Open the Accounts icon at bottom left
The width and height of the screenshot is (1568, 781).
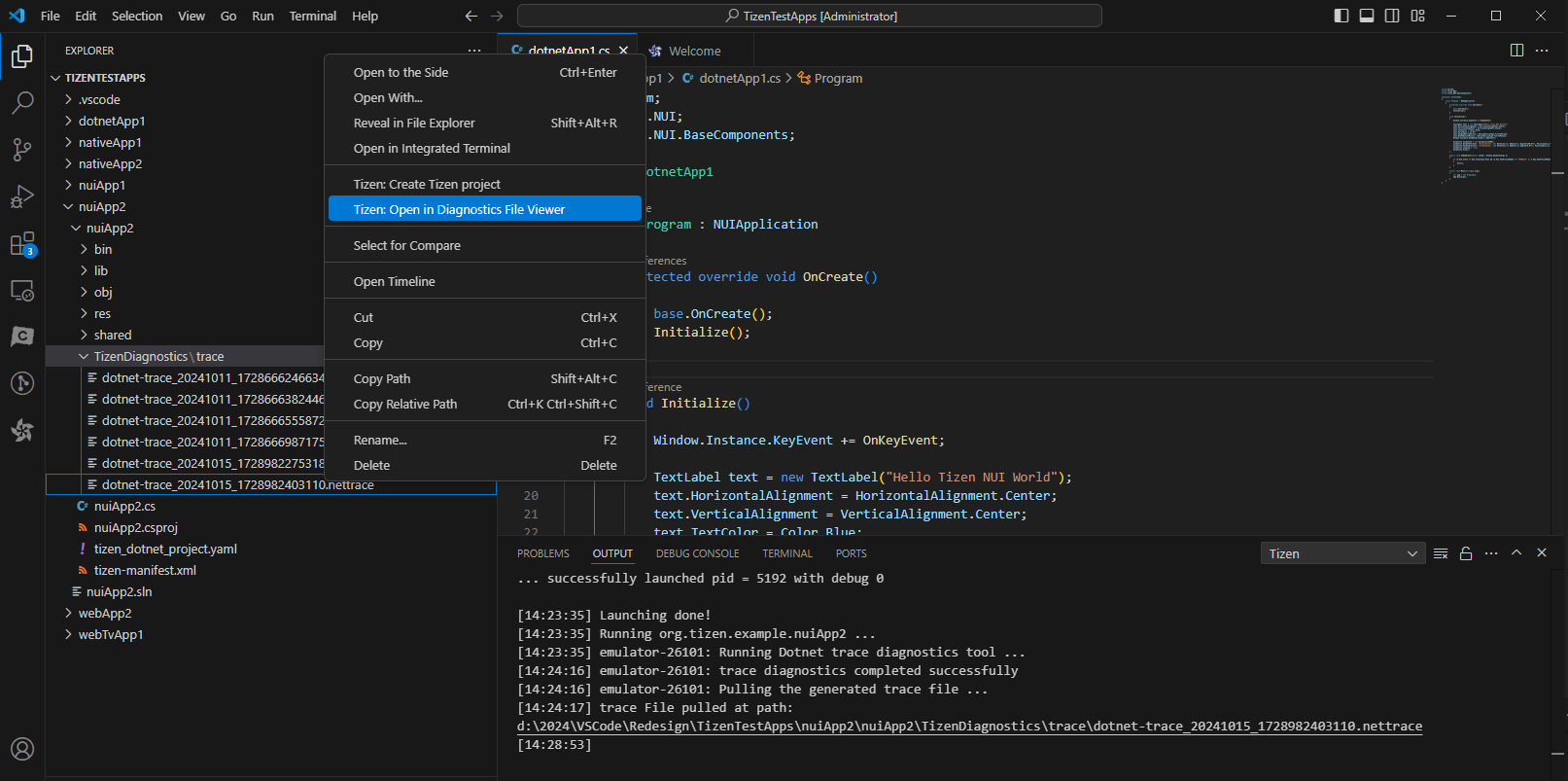[21, 749]
